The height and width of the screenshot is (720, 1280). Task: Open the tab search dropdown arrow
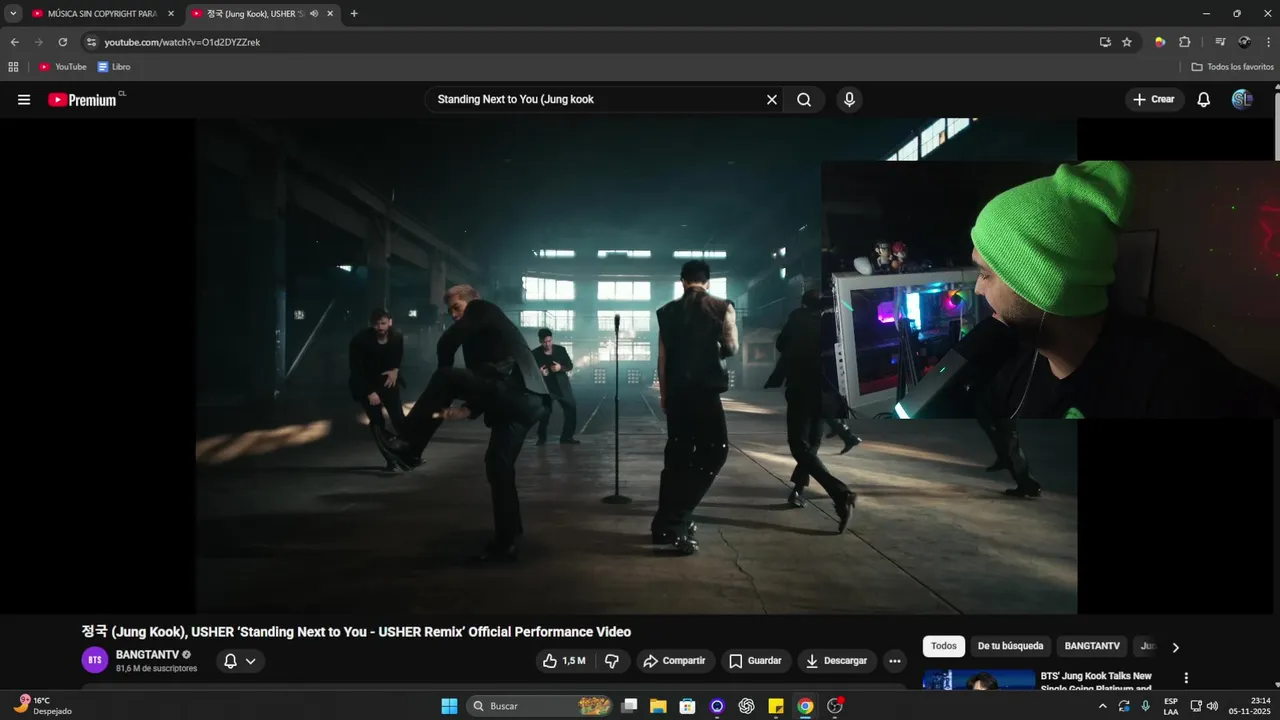(13, 14)
